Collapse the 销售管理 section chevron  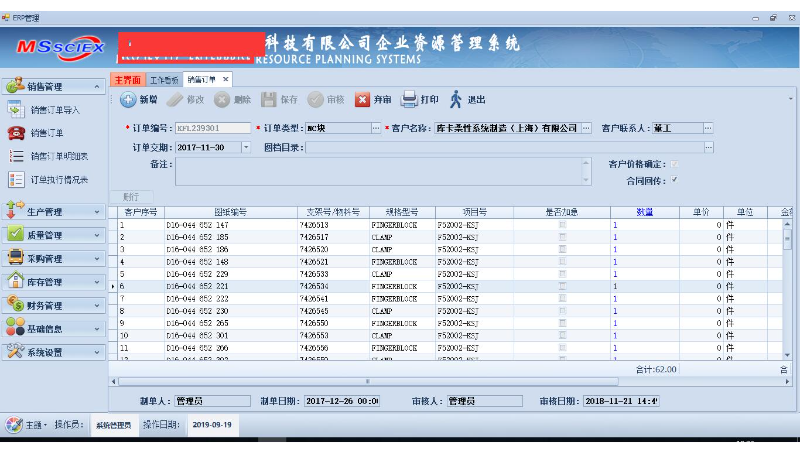pos(97,87)
